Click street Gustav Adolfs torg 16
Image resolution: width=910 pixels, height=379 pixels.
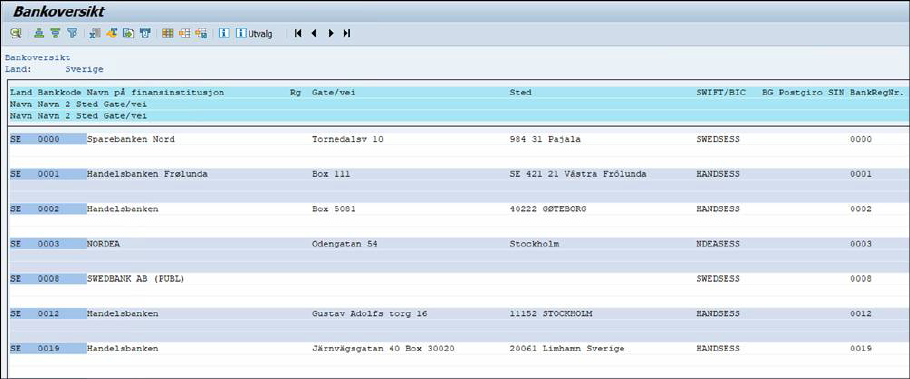click(370, 313)
